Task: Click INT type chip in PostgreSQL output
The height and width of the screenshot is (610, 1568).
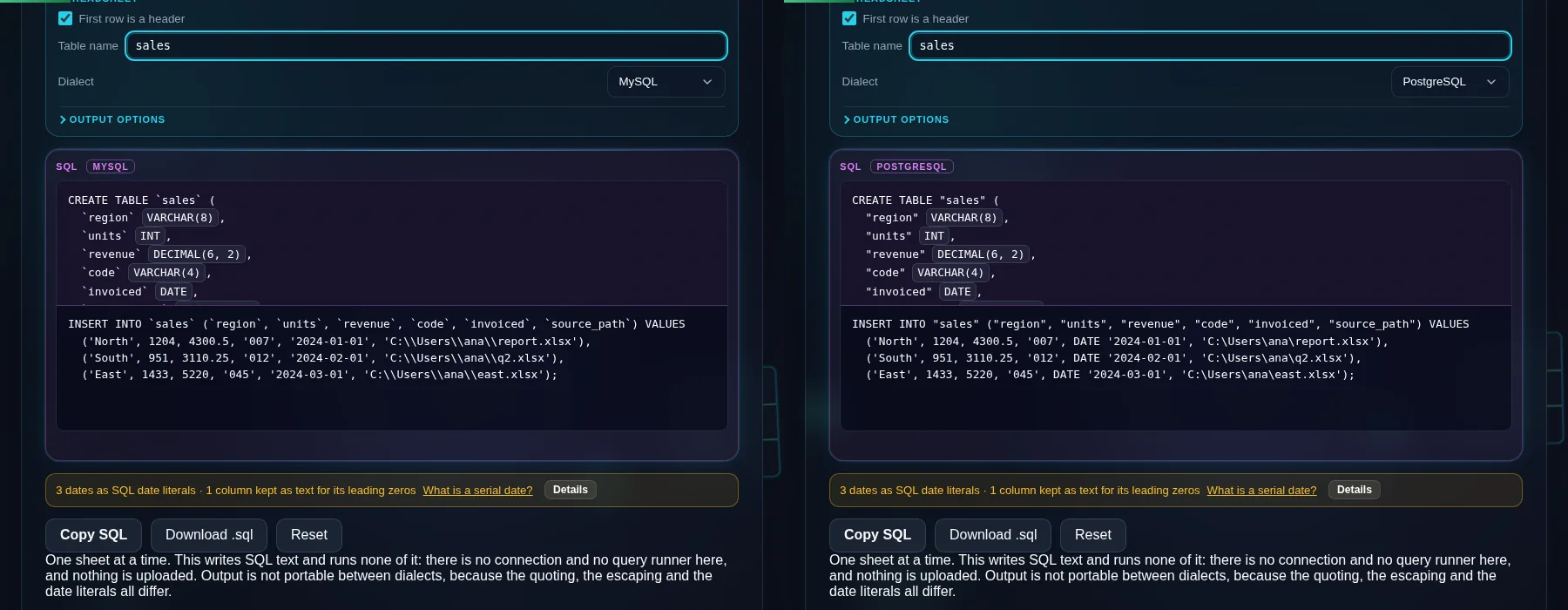Action: [x=935, y=236]
